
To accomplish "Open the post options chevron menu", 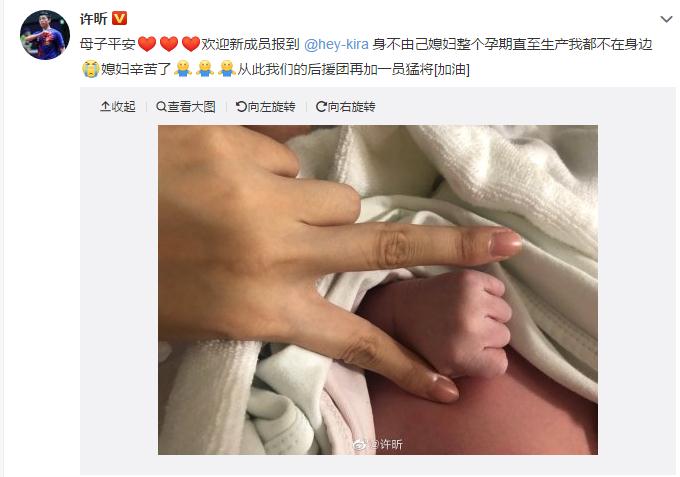I will pyautogui.click(x=666, y=20).
